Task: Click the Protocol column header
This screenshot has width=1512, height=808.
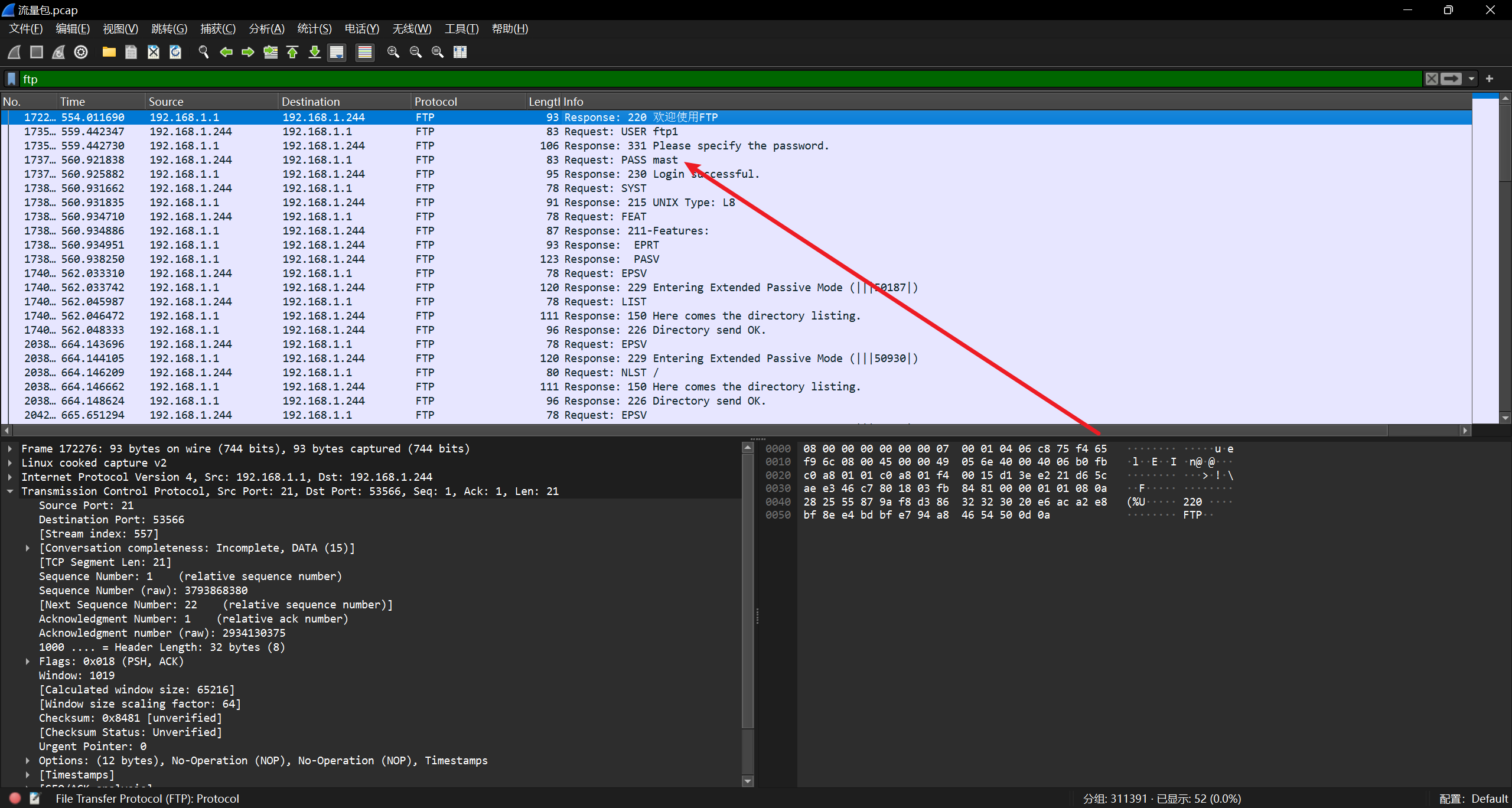Action: pyautogui.click(x=435, y=102)
